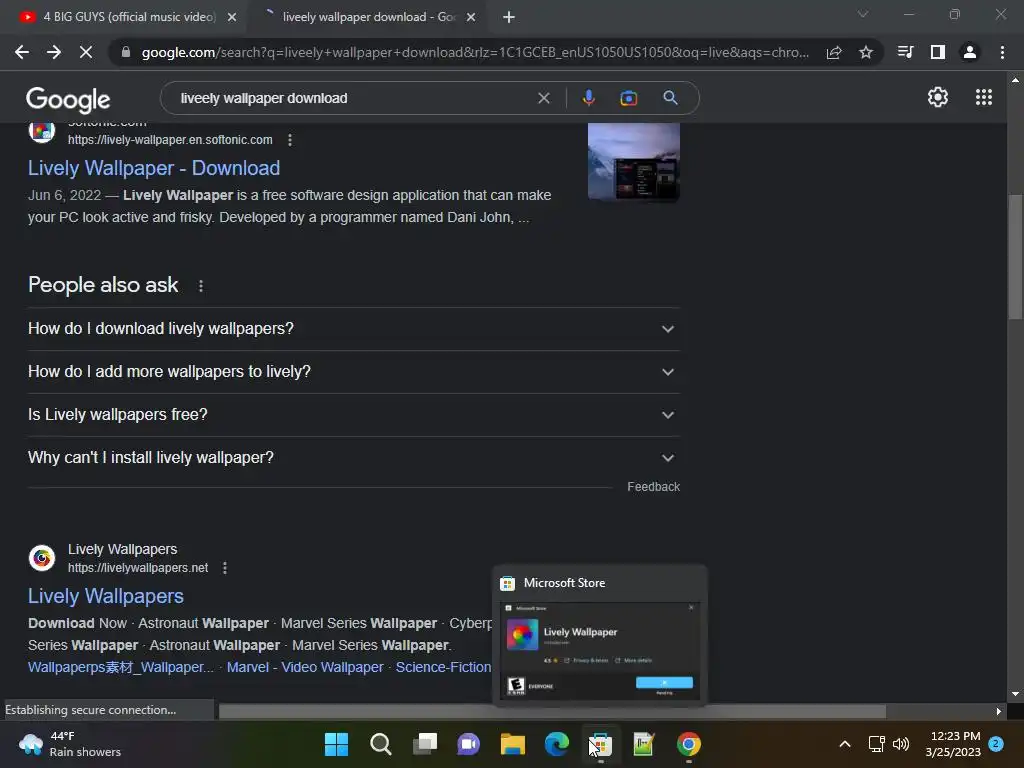The height and width of the screenshot is (768, 1024).
Task: Open a new browser tab
Action: 509,18
